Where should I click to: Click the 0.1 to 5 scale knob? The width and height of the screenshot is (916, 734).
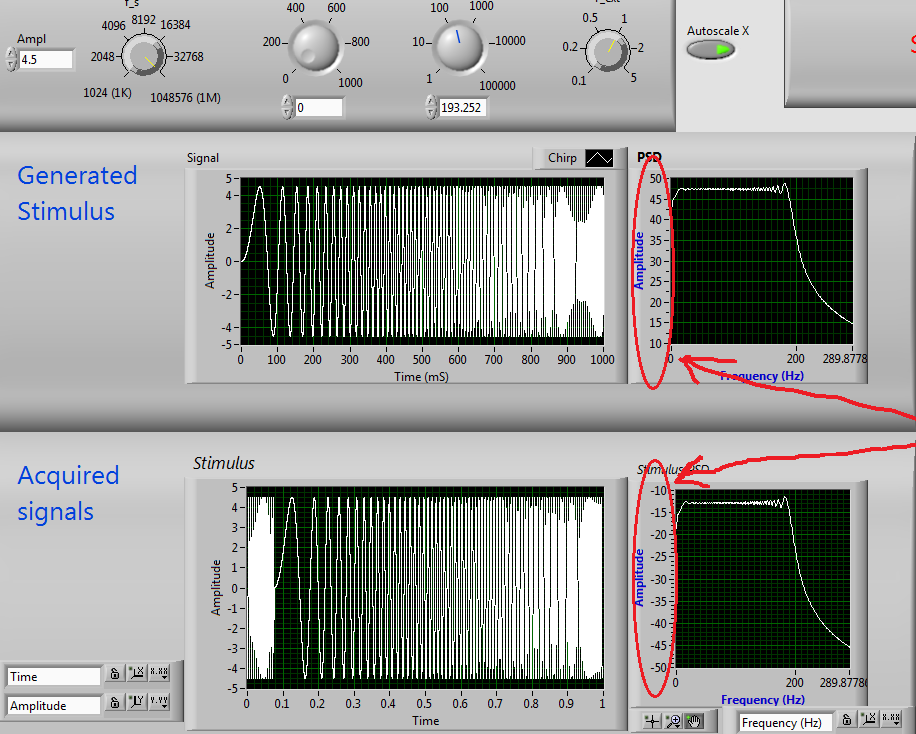(608, 50)
